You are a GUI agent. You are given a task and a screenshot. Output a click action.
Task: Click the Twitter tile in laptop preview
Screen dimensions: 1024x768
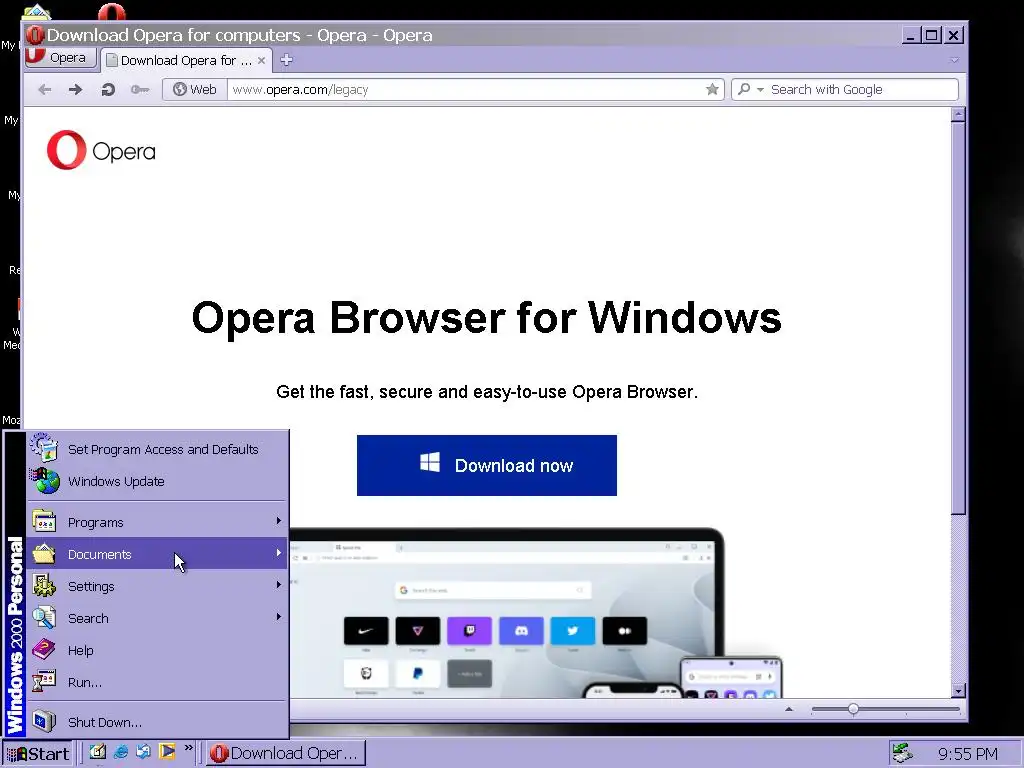(x=573, y=631)
